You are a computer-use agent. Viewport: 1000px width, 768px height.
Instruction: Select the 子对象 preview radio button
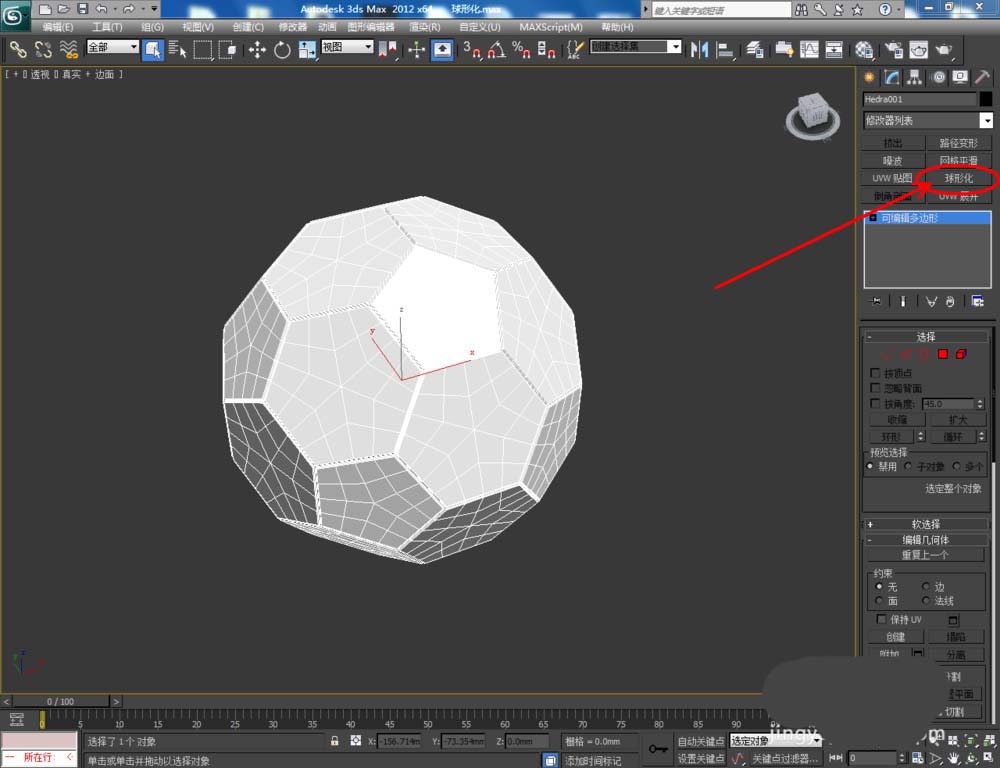click(908, 466)
